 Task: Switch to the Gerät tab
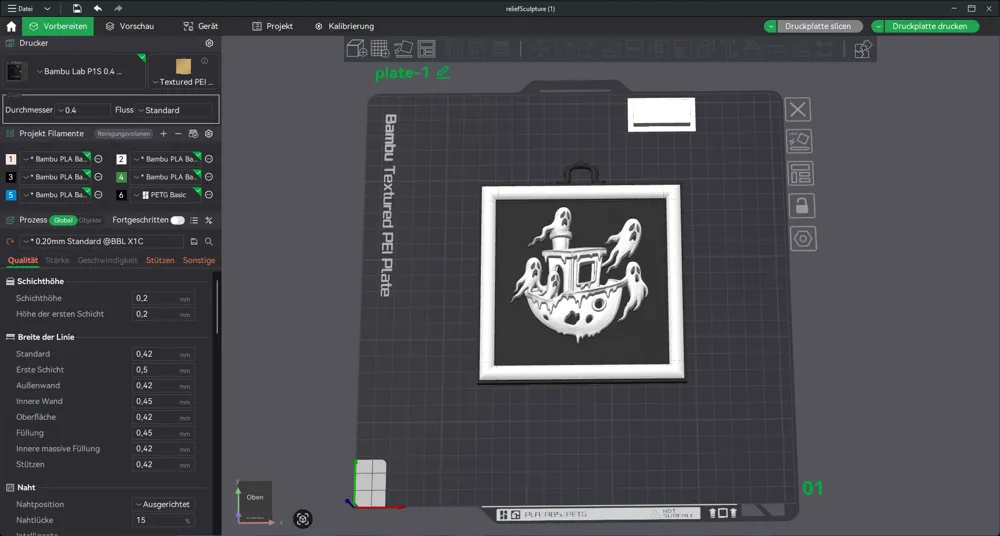(201, 26)
